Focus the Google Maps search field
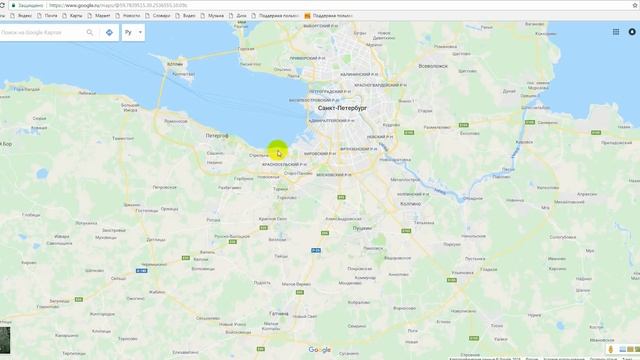Screen dimensions: 640x360 click(x=41, y=32)
